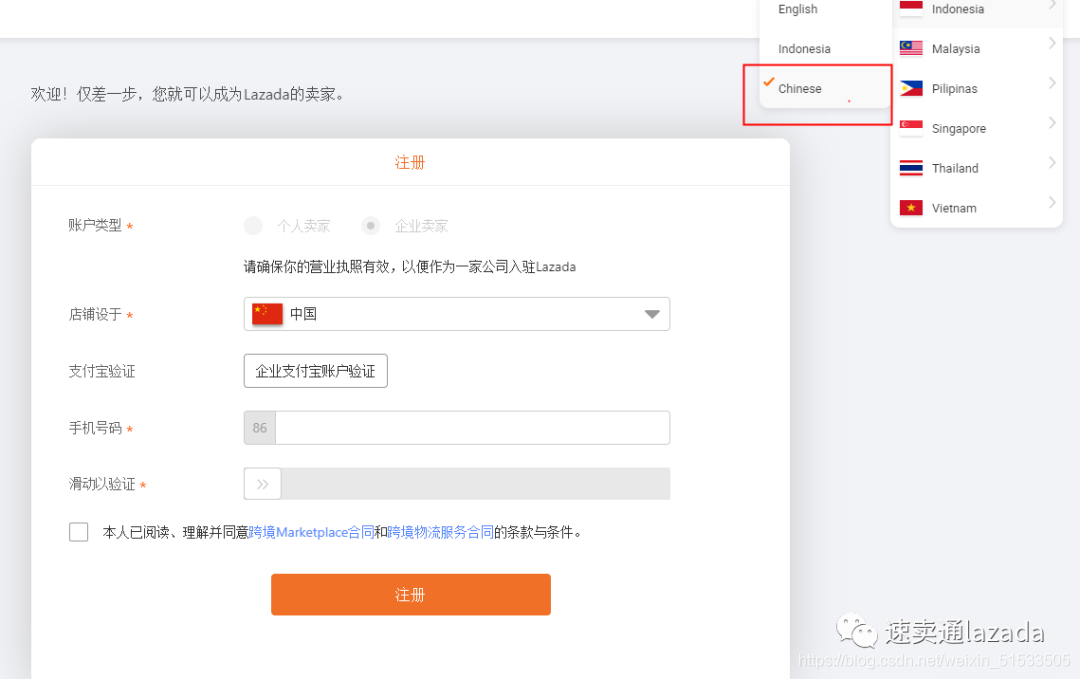
Task: Click the checkmark beside Chinese
Action: (769, 83)
